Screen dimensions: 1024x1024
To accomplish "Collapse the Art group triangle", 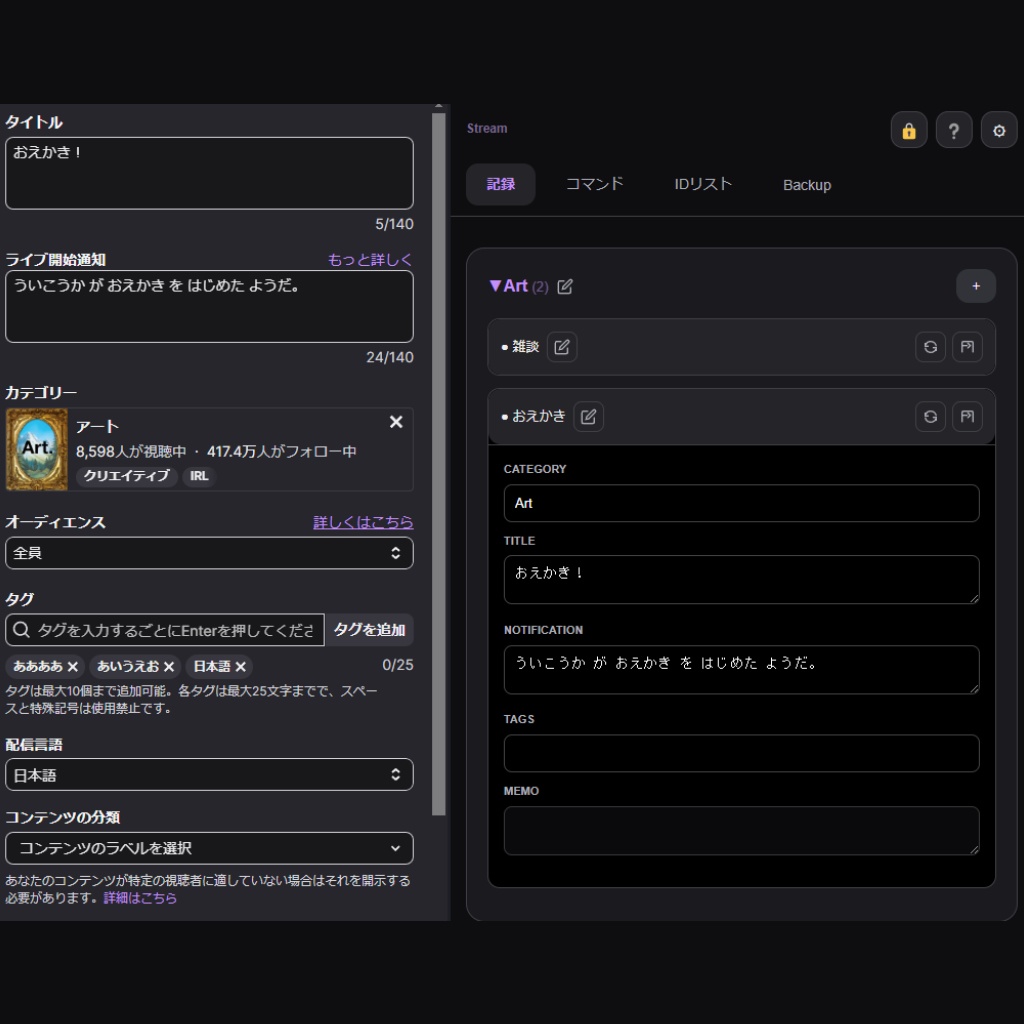I will pyautogui.click(x=494, y=286).
